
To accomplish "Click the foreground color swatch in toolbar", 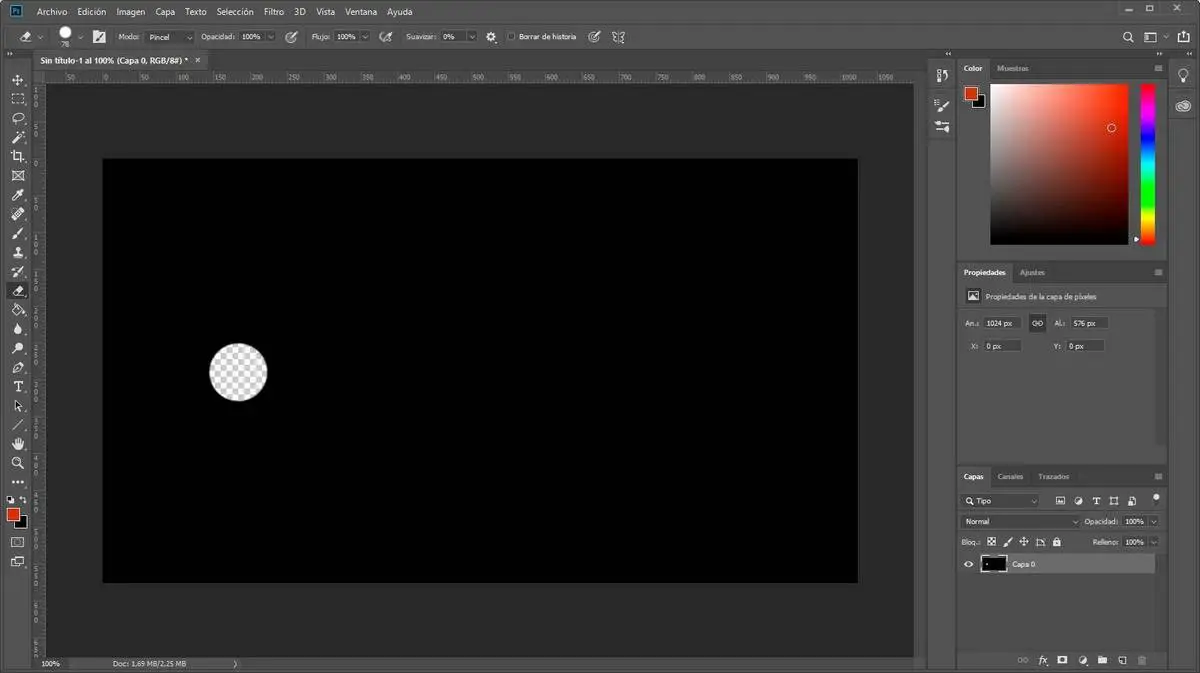I will [13, 514].
